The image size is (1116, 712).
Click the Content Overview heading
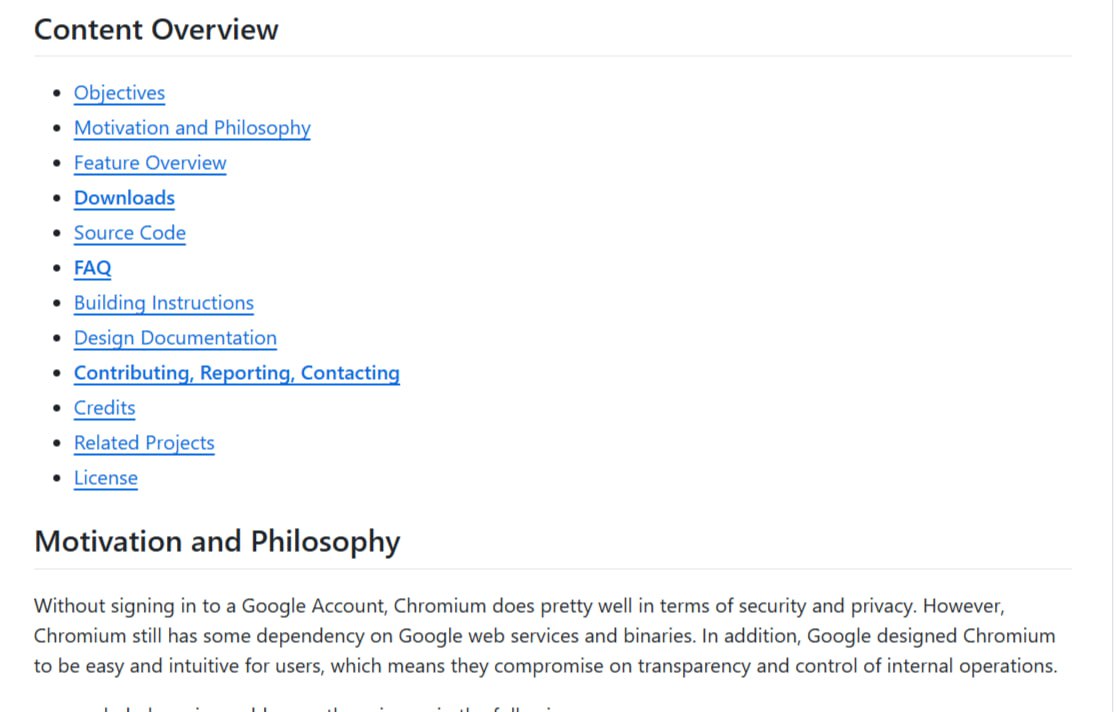[156, 29]
